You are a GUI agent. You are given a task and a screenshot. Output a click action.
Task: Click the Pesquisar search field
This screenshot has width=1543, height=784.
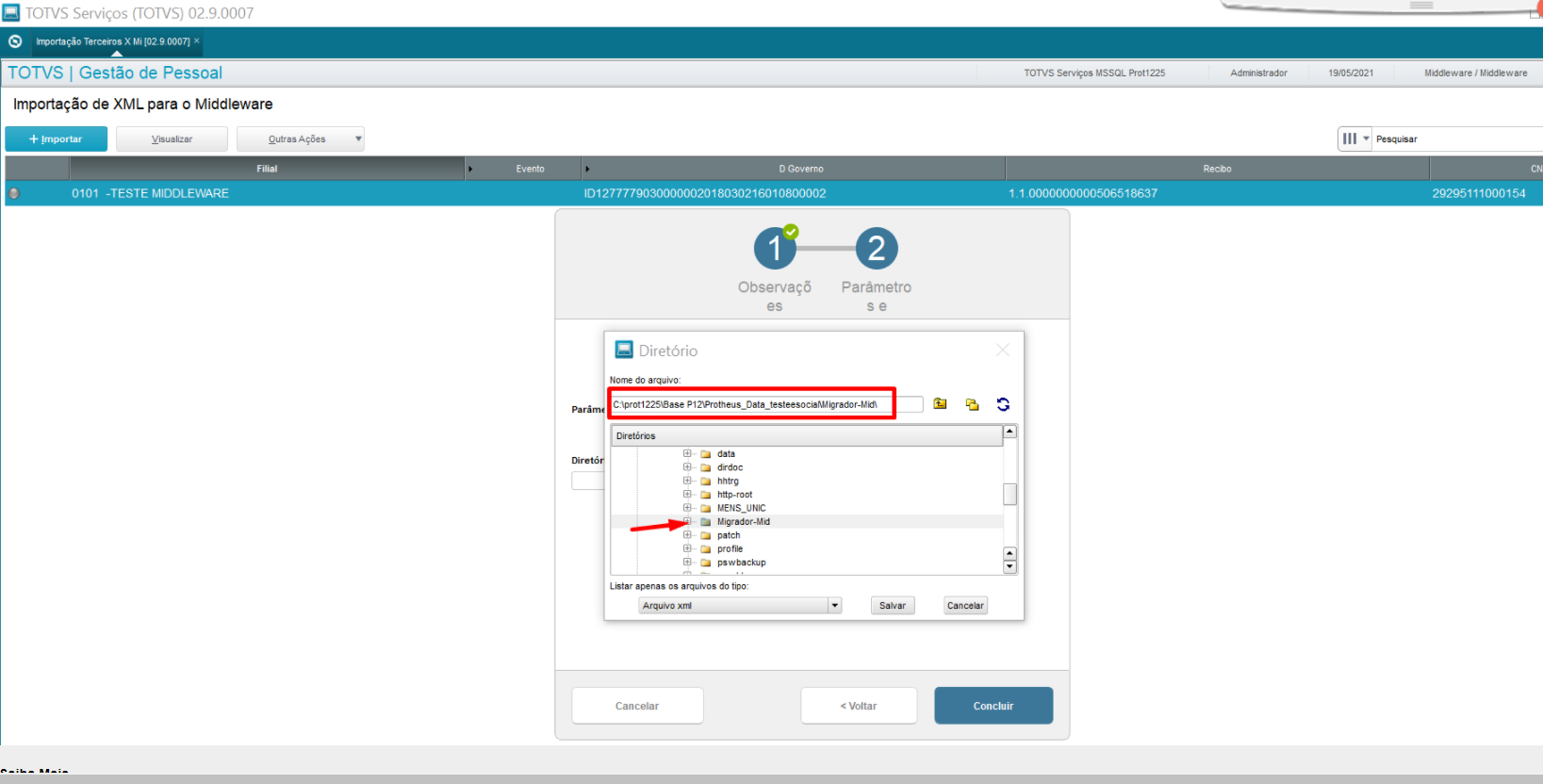click(1458, 139)
